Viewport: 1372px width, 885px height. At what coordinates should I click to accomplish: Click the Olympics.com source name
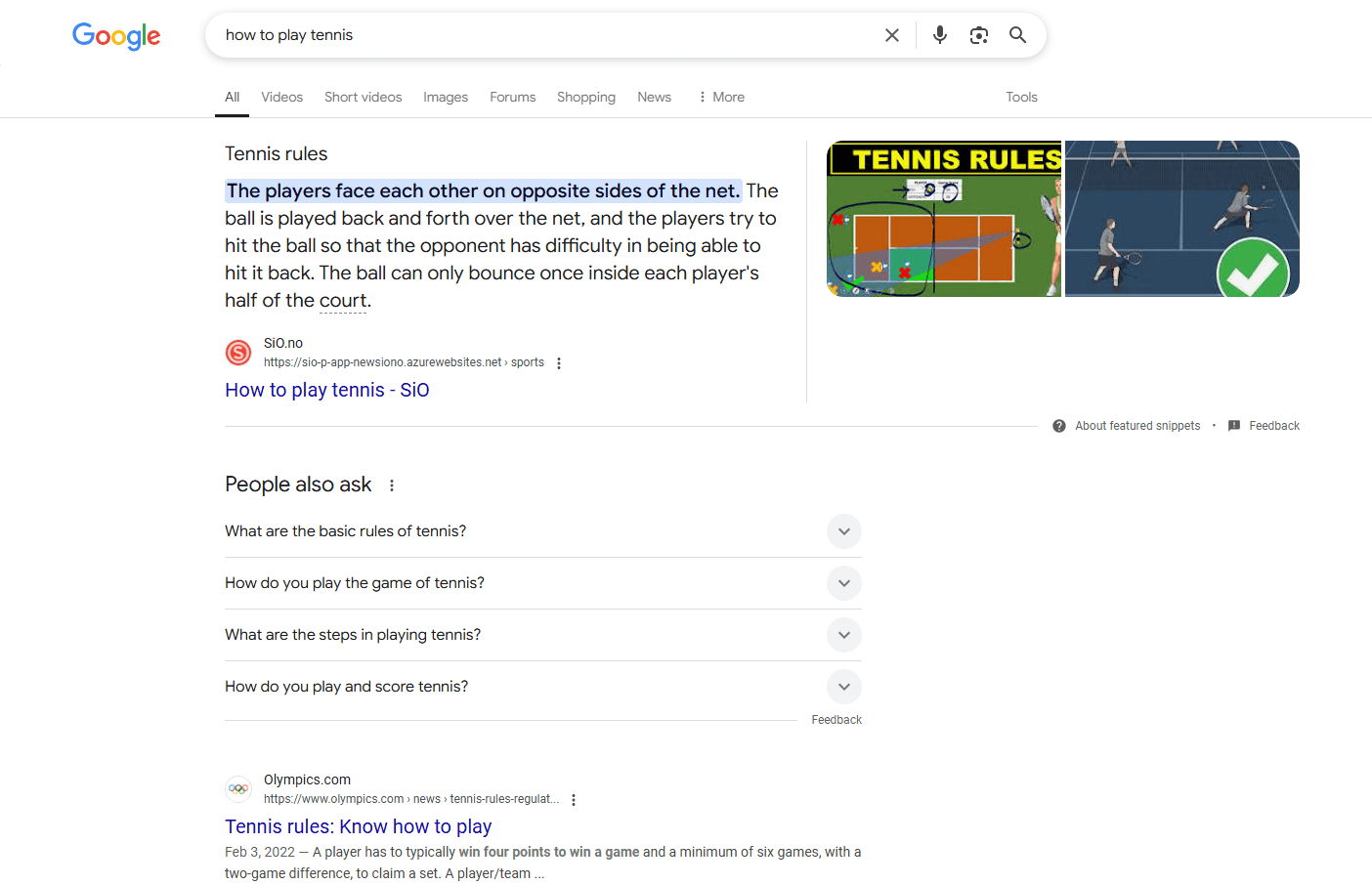(x=307, y=780)
